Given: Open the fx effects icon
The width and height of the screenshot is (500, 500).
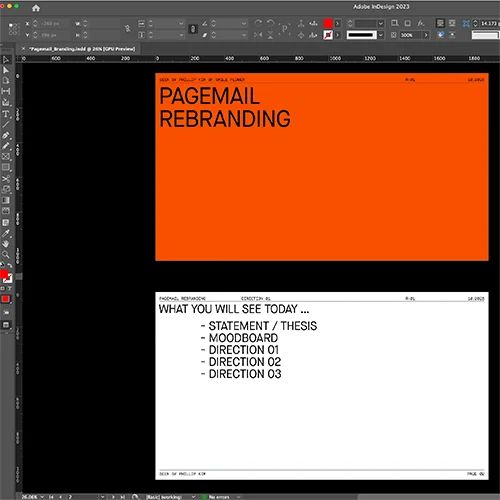Looking at the screenshot, I should [421, 23].
